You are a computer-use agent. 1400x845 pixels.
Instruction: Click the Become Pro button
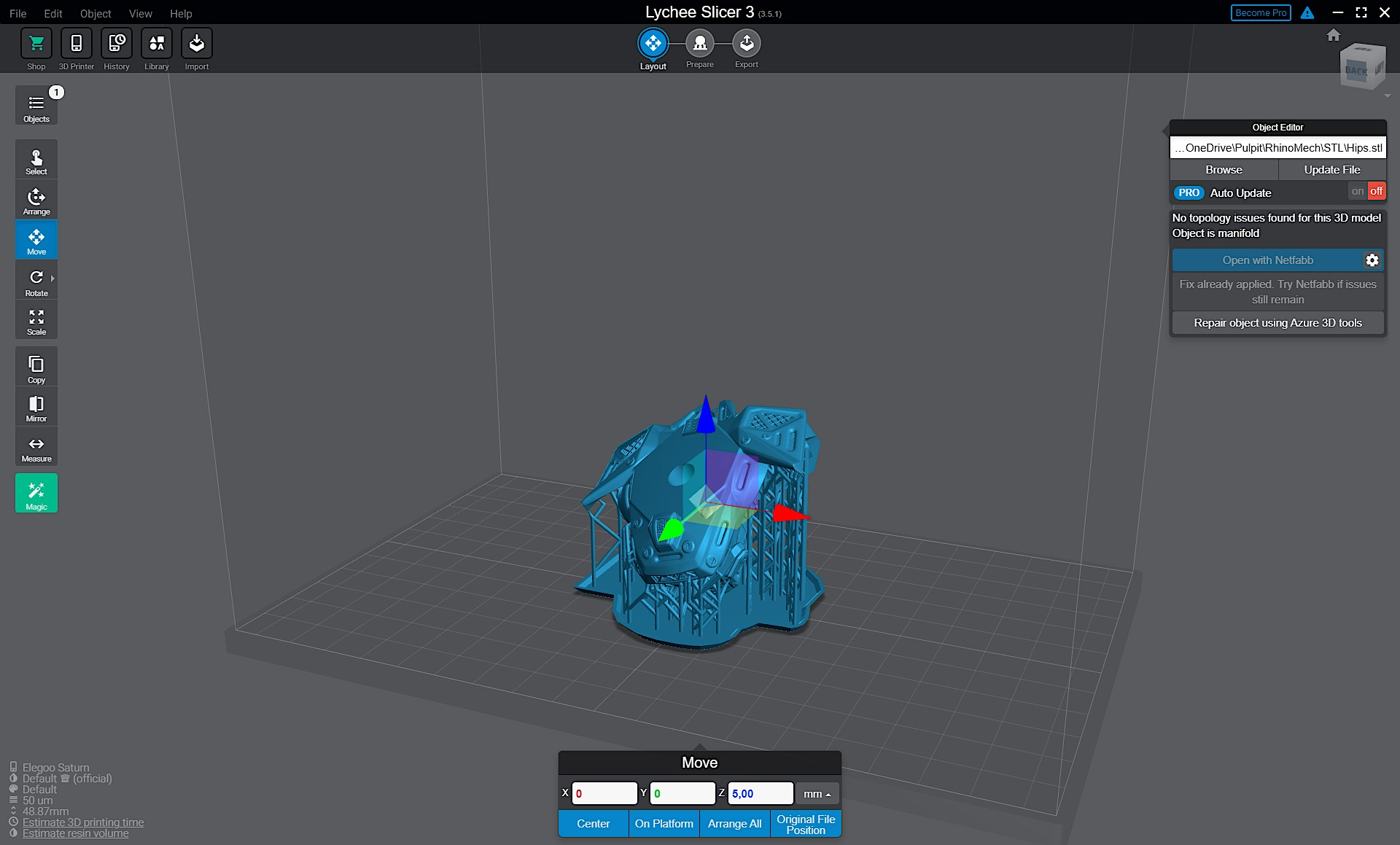(1261, 13)
